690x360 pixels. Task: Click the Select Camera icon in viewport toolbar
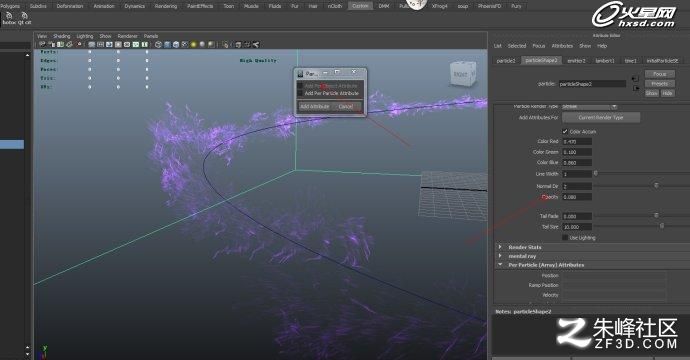point(42,44)
